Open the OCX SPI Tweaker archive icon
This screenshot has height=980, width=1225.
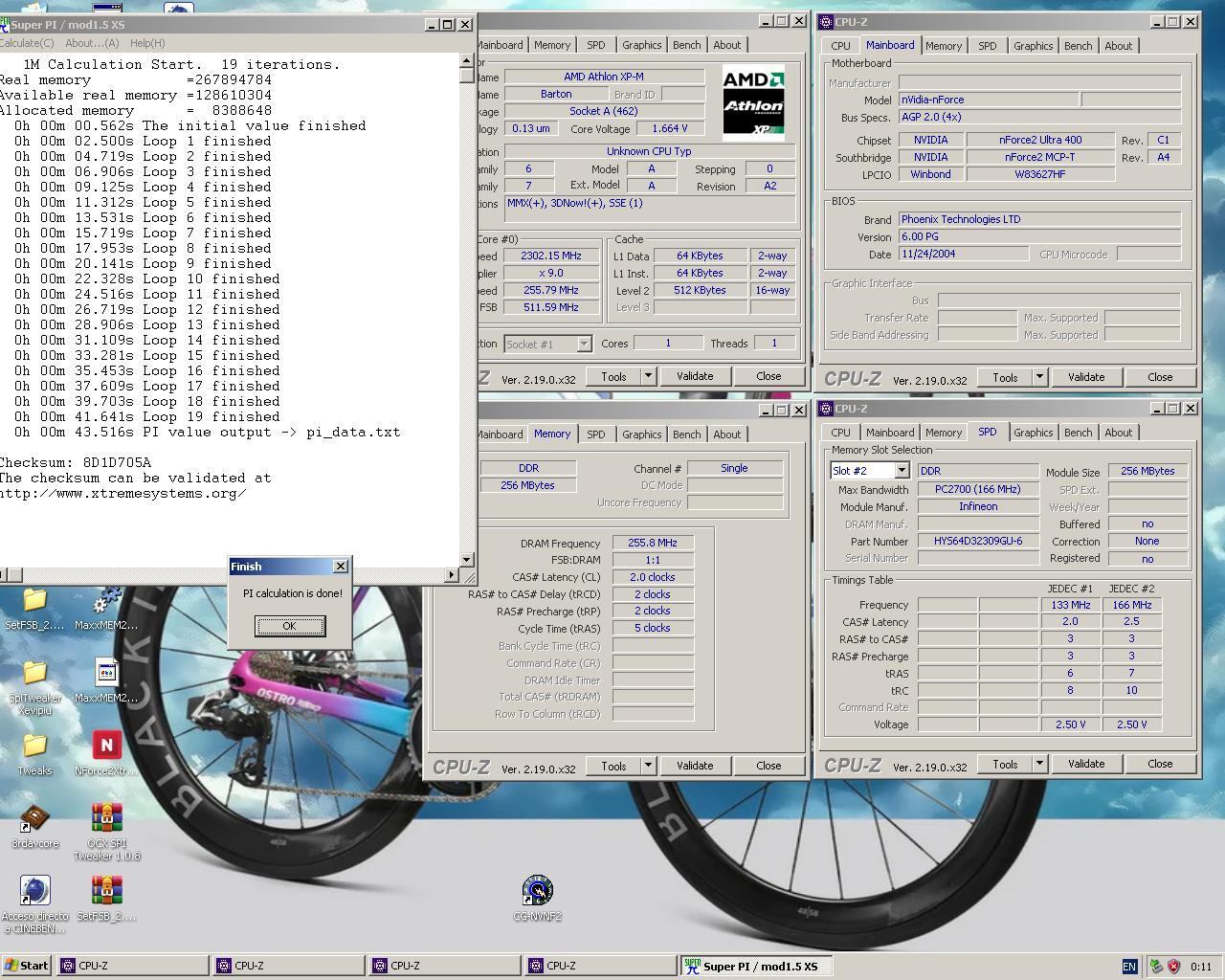coord(106,817)
